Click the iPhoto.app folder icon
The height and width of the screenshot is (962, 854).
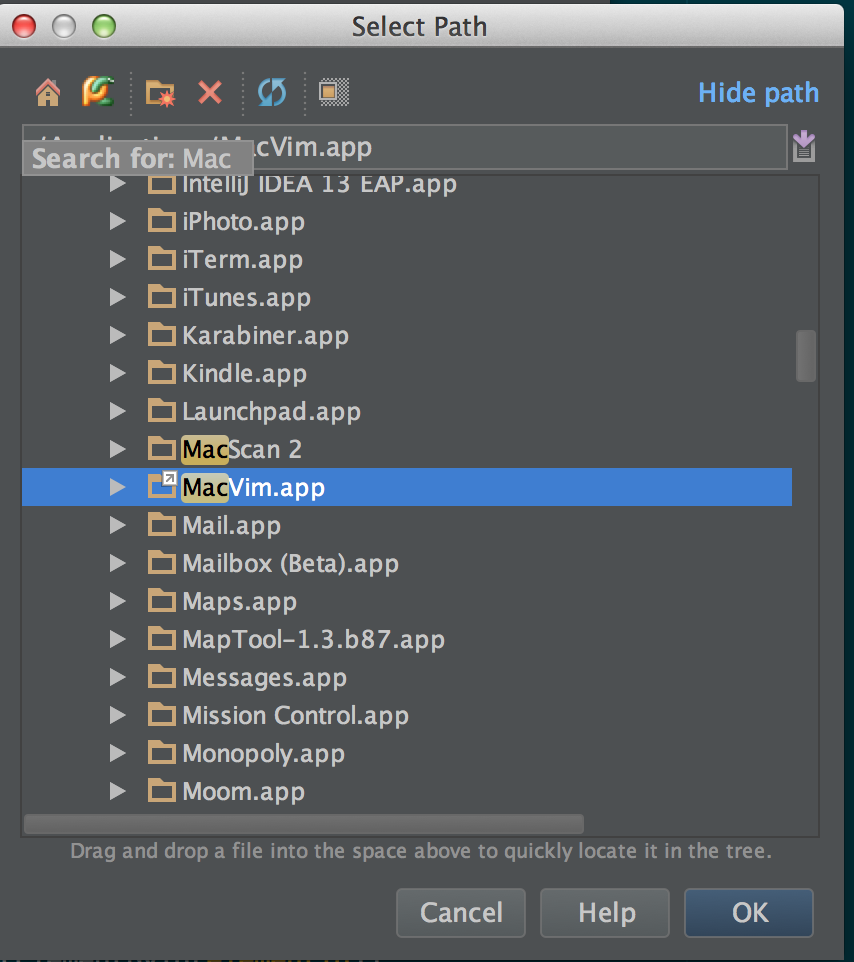click(162, 221)
